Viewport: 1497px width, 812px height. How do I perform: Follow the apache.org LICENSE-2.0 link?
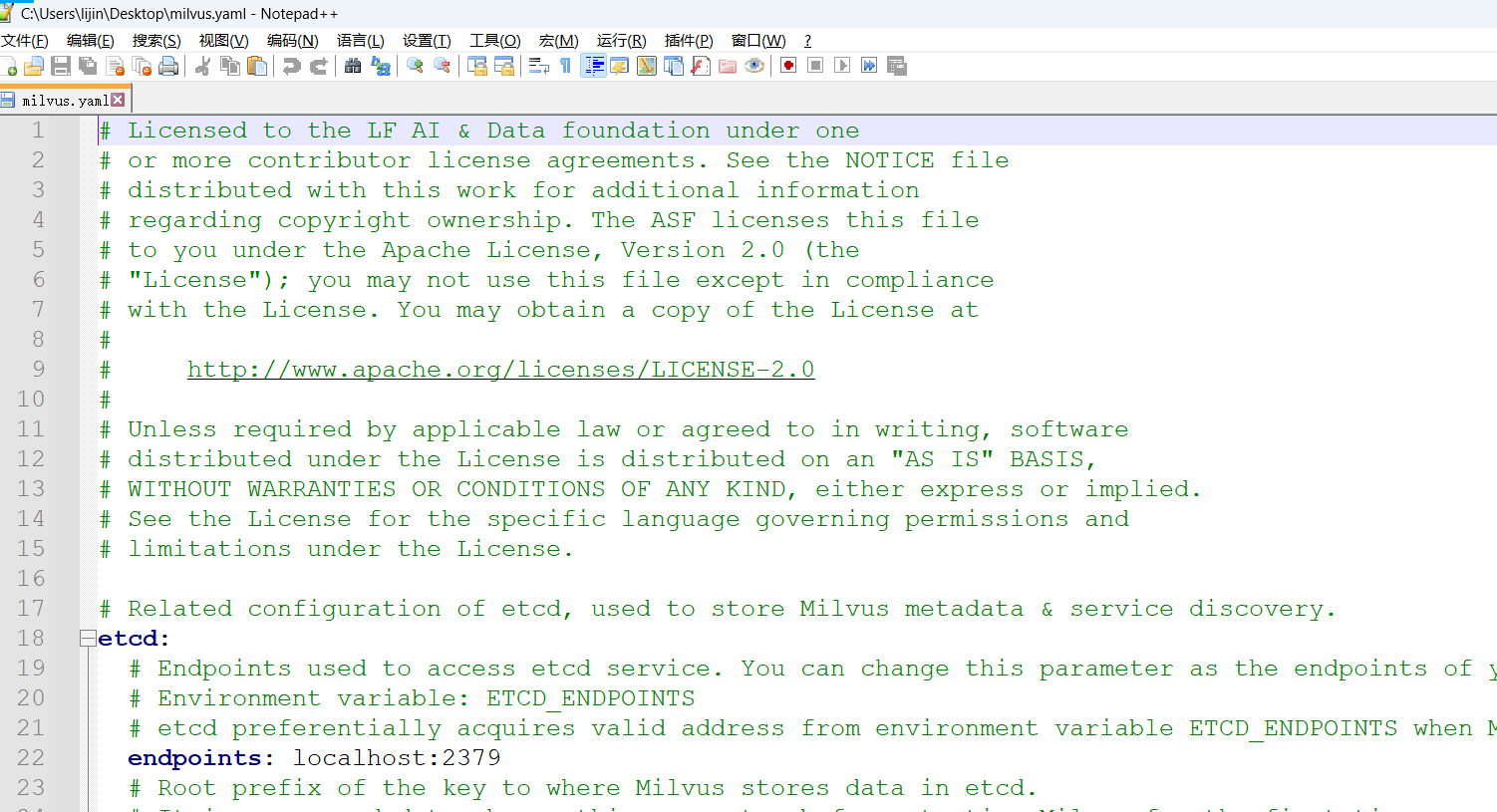(x=500, y=370)
